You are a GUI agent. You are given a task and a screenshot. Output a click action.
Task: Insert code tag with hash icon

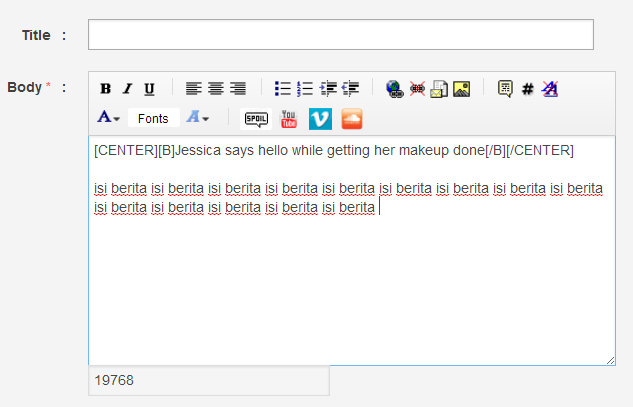[x=527, y=89]
